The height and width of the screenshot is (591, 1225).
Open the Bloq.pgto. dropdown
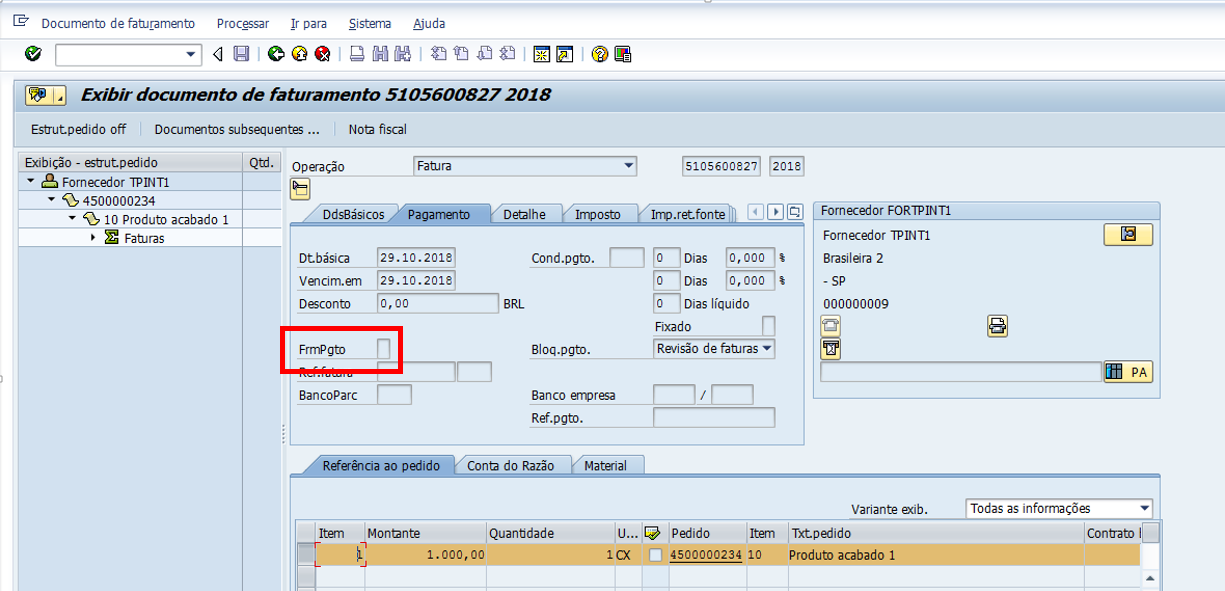pos(766,349)
